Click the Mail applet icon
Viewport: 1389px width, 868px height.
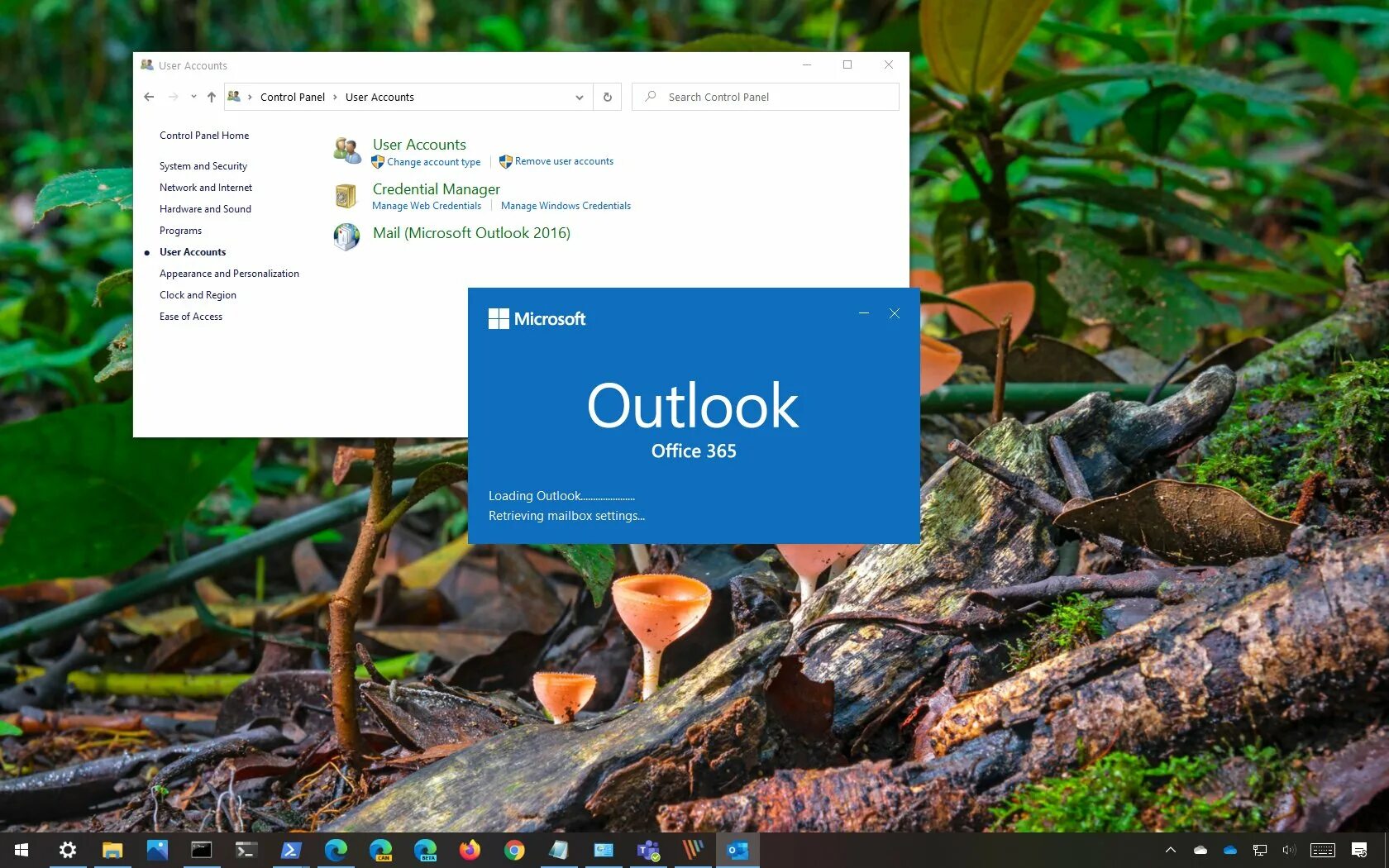coord(346,236)
